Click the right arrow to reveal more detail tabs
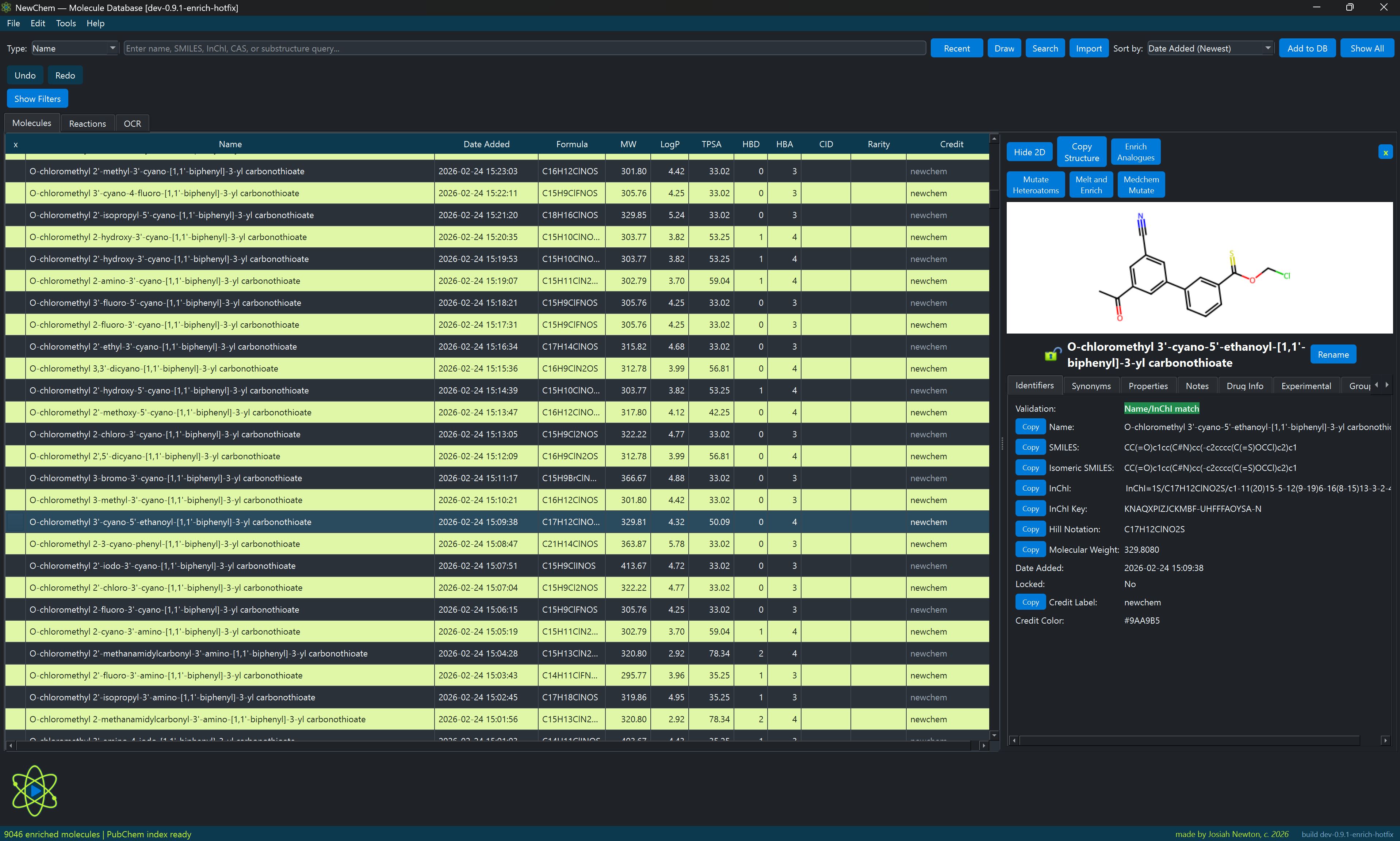Screen dimensions: 1400x841 (x=1388, y=384)
